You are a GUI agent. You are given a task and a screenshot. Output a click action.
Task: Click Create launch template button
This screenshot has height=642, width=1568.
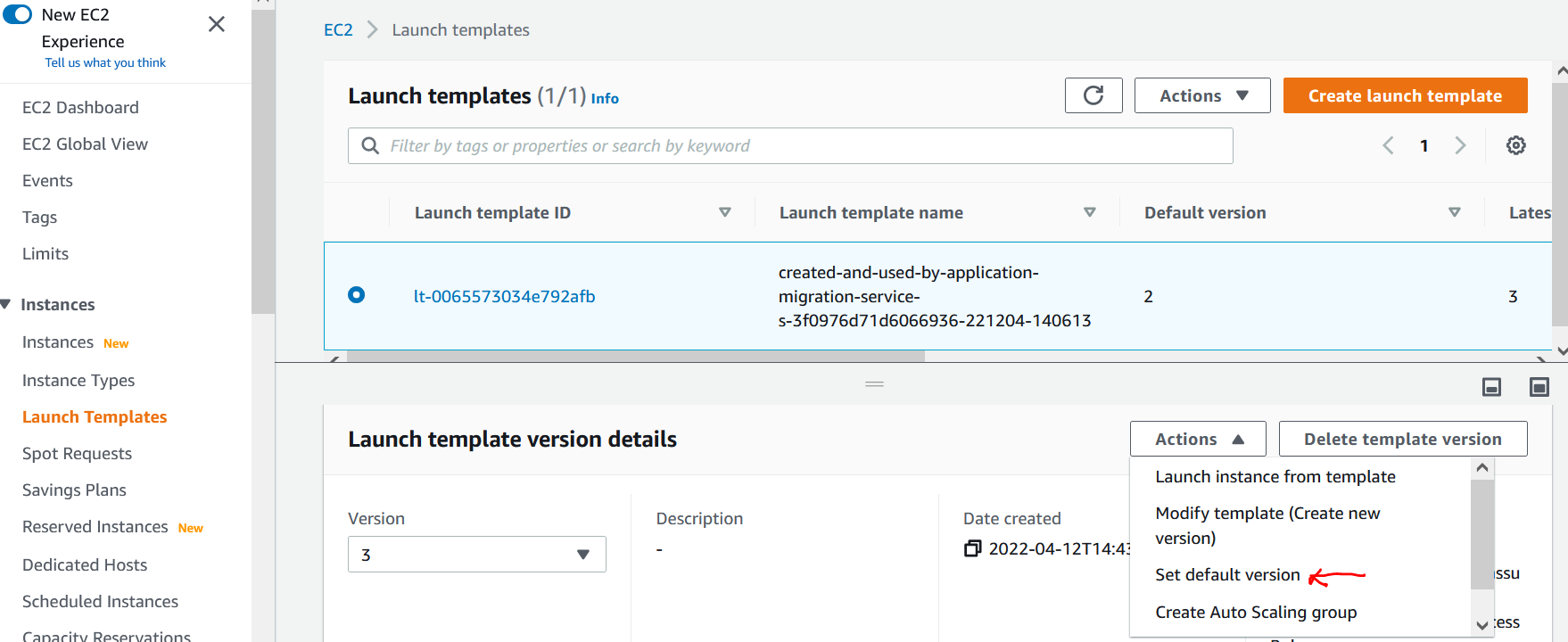pyautogui.click(x=1405, y=95)
